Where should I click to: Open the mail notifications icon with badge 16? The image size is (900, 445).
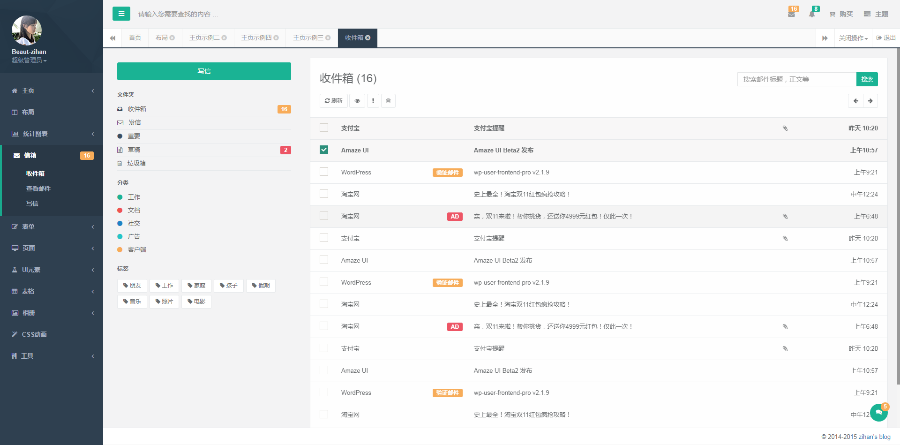(792, 13)
